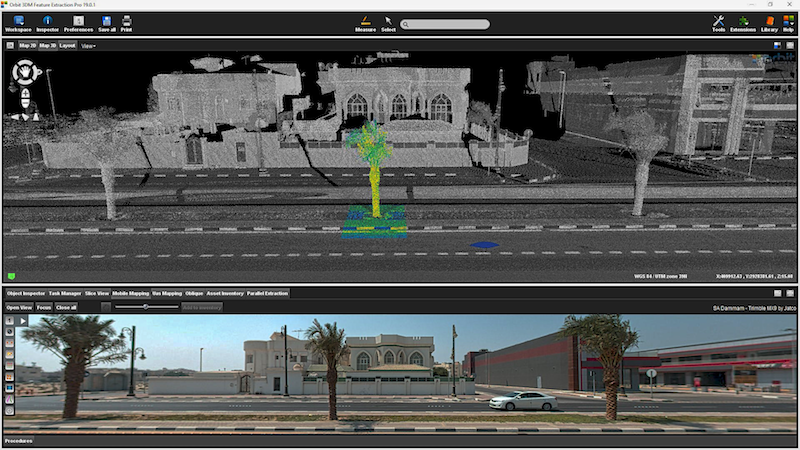This screenshot has width=800, height=450.
Task: Expand the Help dropdown menu
Action: click(x=789, y=22)
